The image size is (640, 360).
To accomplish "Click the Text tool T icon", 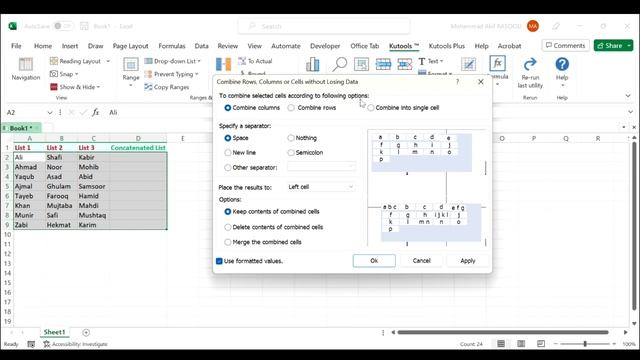I will (x=422, y=61).
